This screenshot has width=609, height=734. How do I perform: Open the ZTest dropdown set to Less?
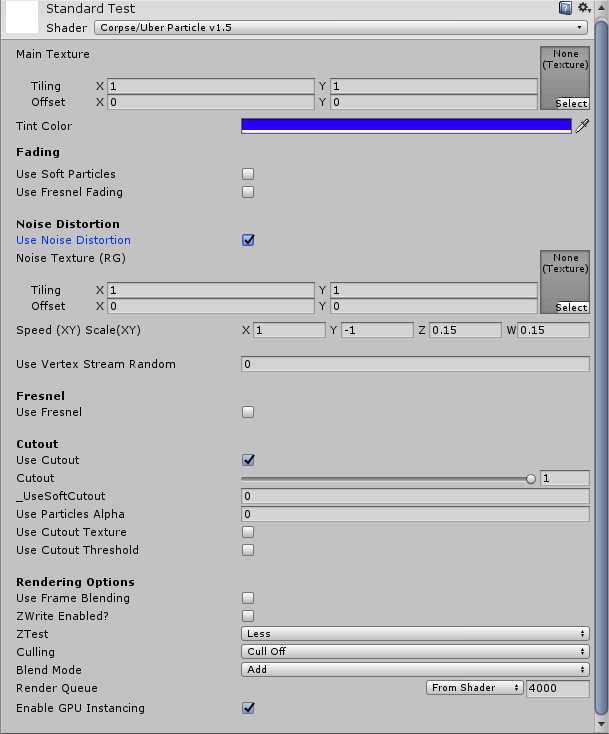415,634
